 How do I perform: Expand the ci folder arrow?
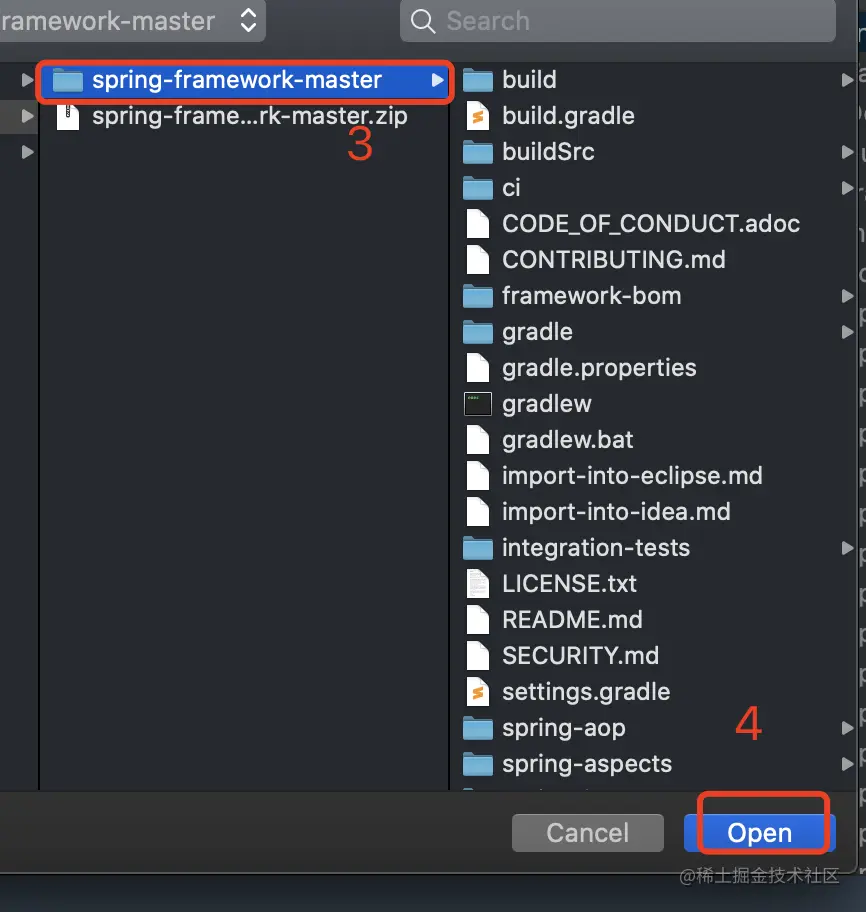tap(847, 188)
